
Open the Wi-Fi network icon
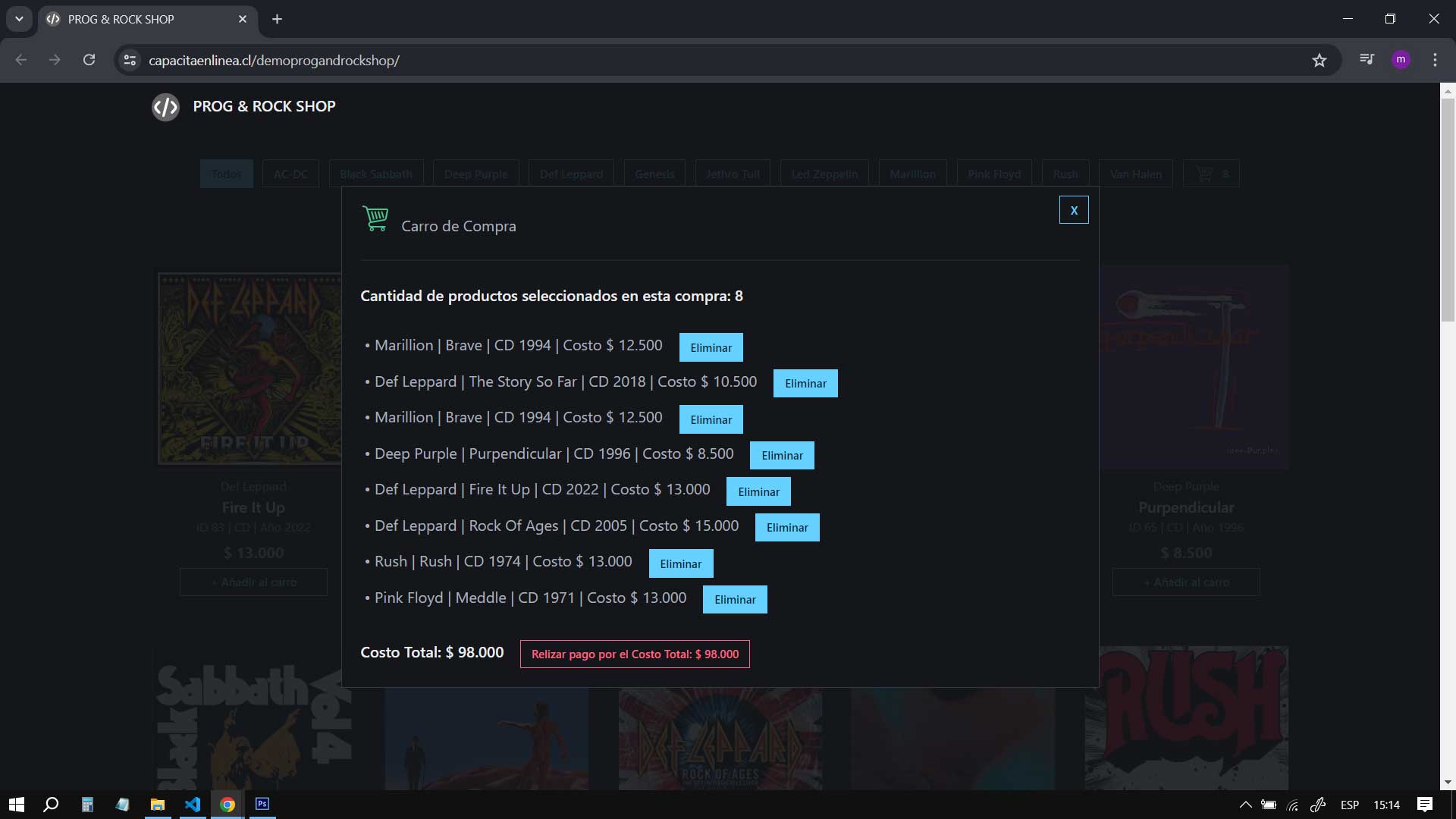pyautogui.click(x=1293, y=805)
